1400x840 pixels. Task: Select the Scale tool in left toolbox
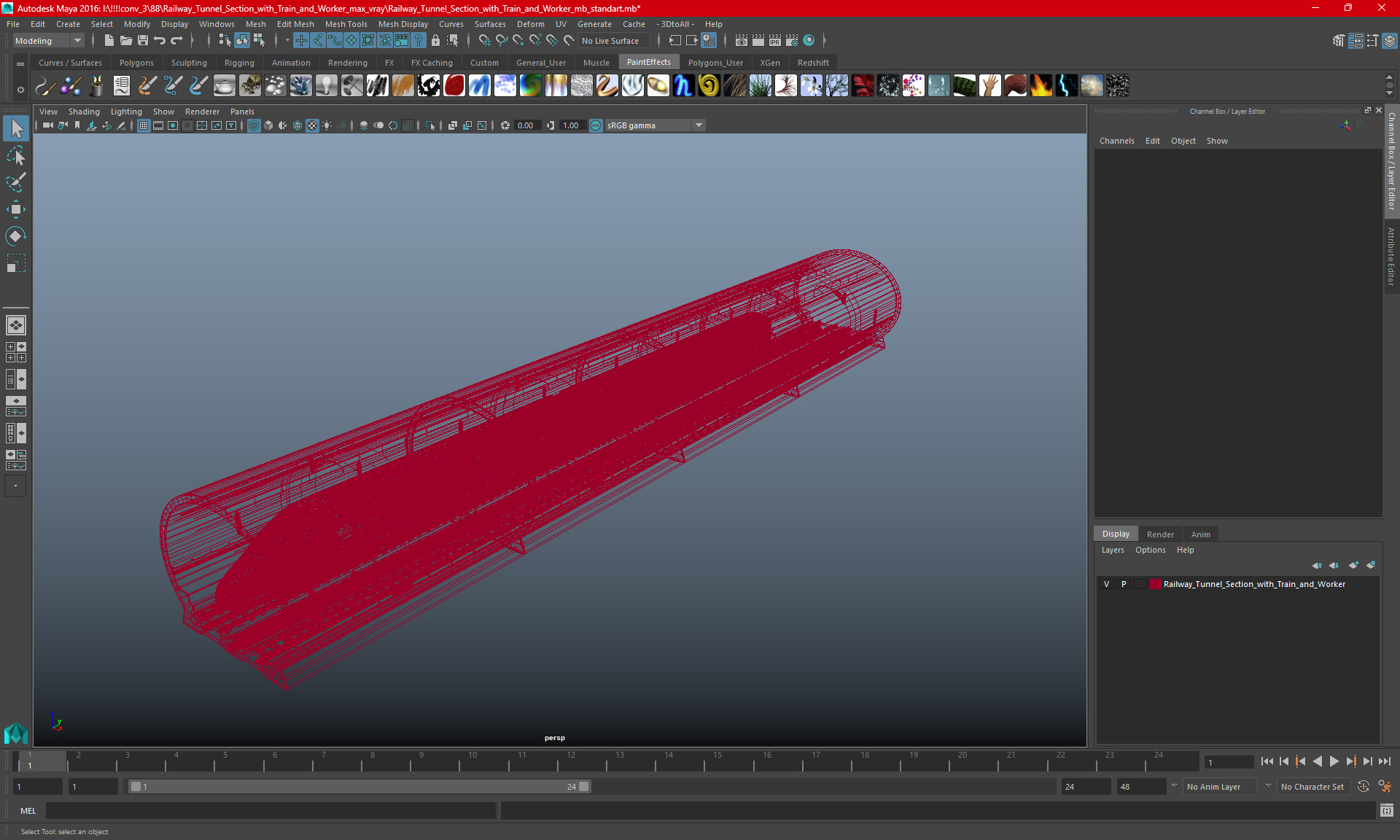pyautogui.click(x=15, y=262)
